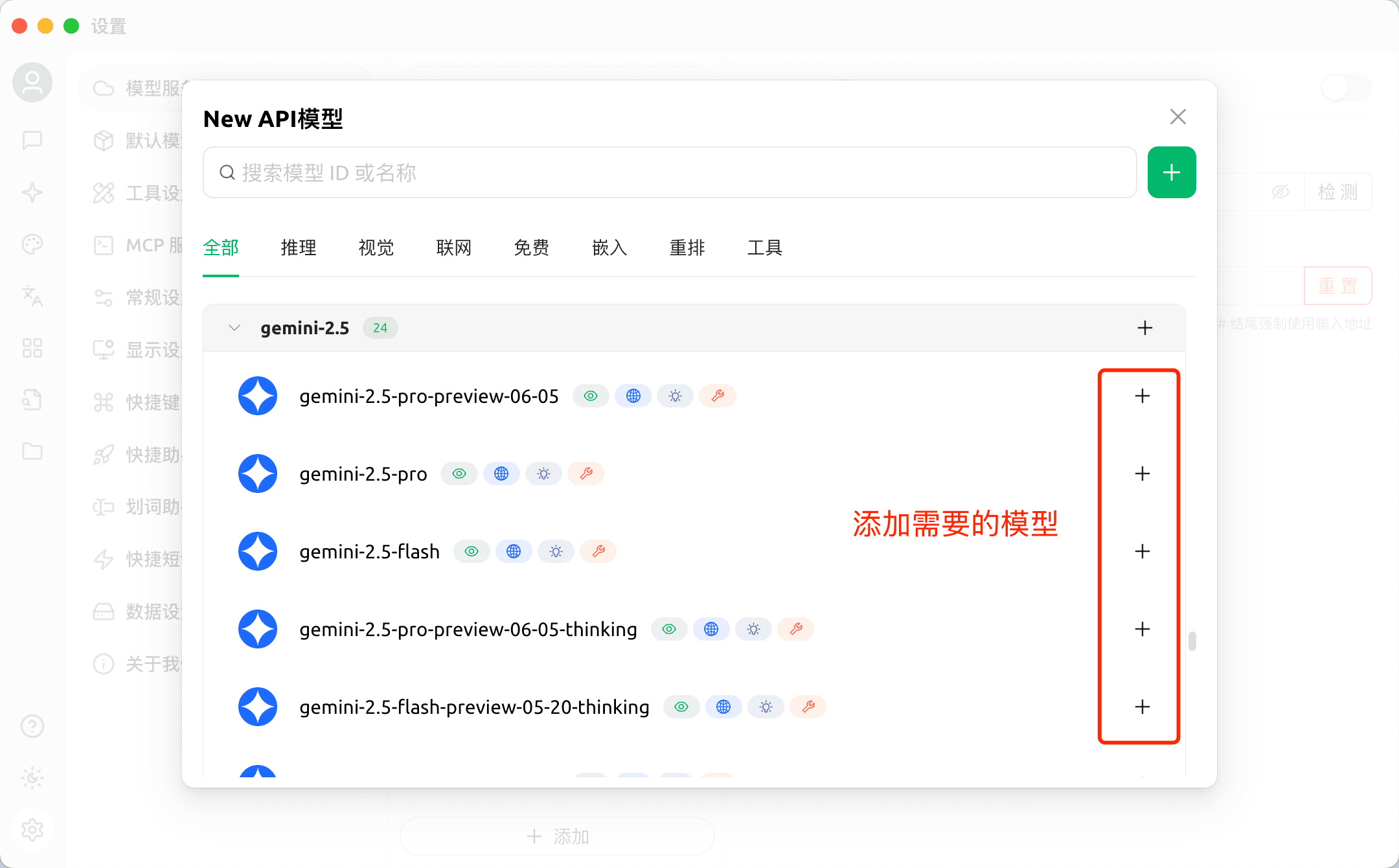Add gemini-2.5-pro using its plus button

coord(1143,474)
